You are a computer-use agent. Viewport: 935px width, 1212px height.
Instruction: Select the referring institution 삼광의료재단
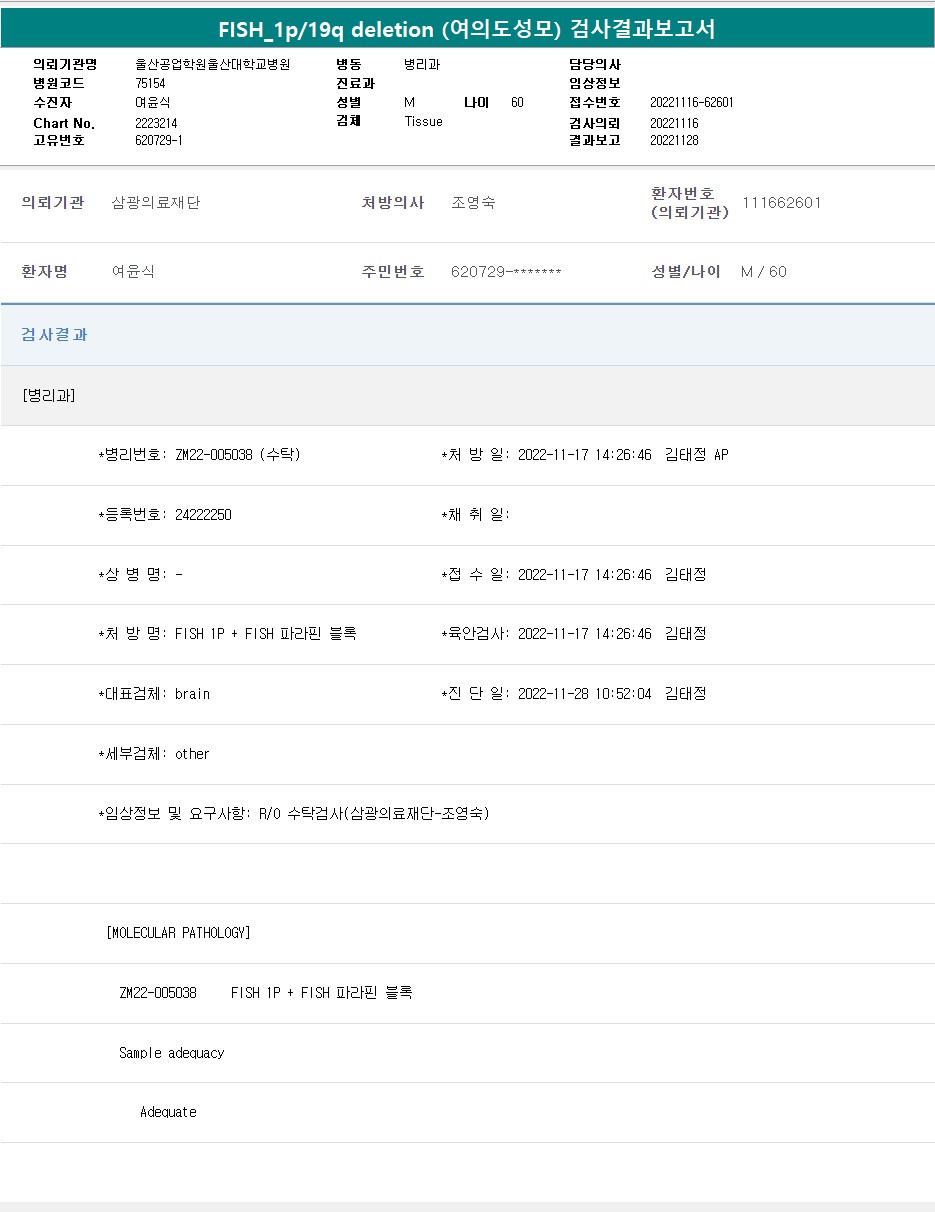[156, 203]
